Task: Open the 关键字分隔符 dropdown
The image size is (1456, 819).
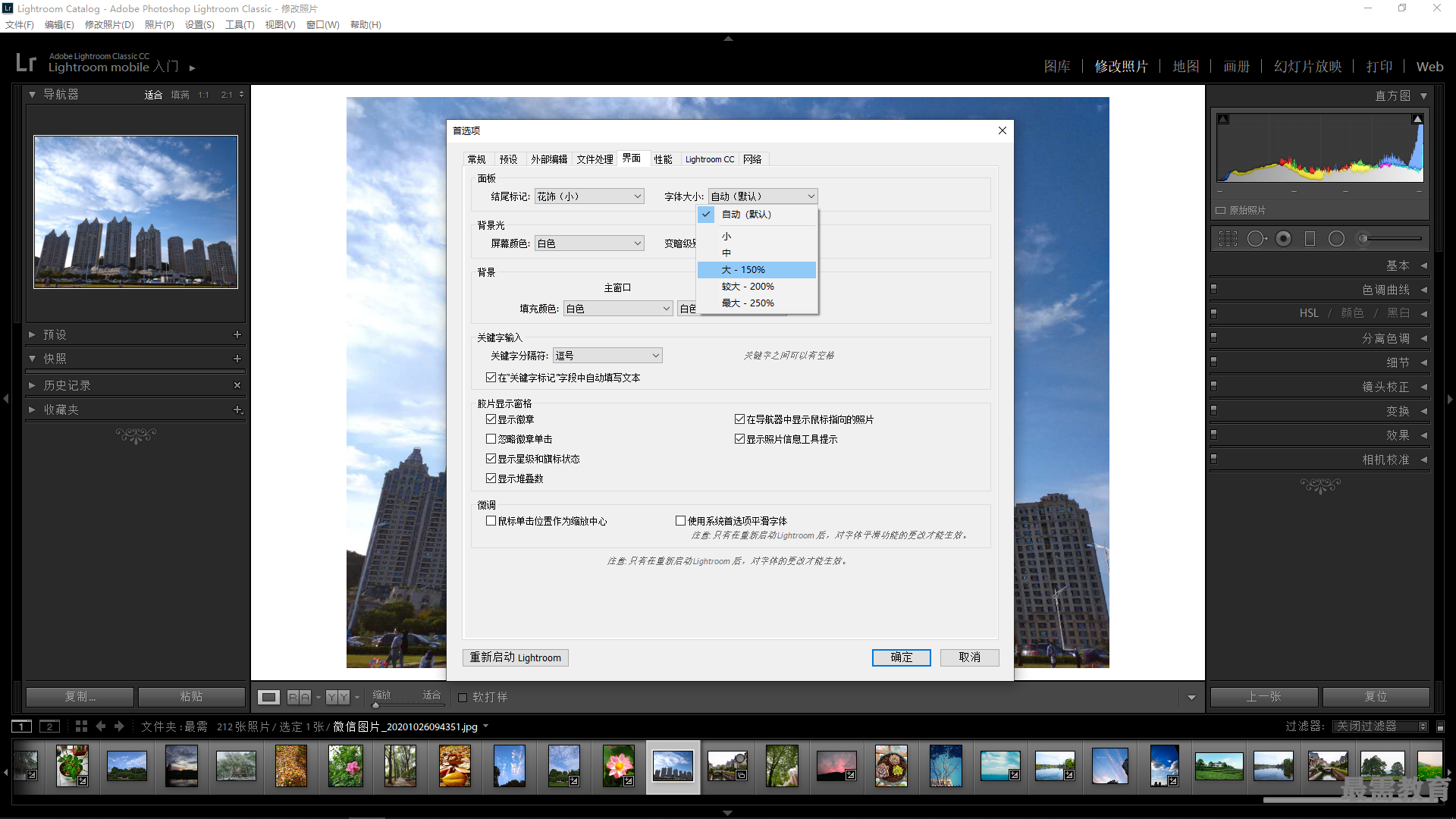Action: pos(607,356)
